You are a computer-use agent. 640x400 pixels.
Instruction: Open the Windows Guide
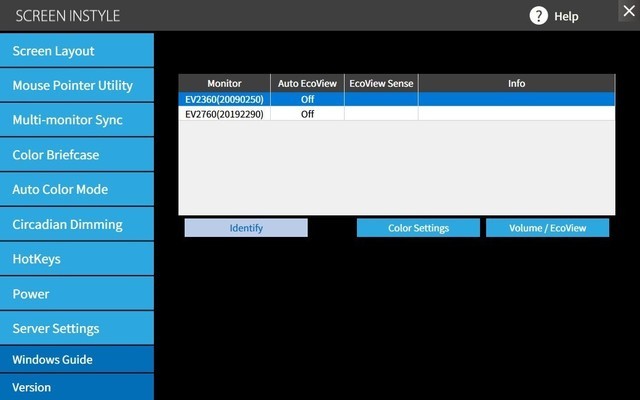[77, 360]
